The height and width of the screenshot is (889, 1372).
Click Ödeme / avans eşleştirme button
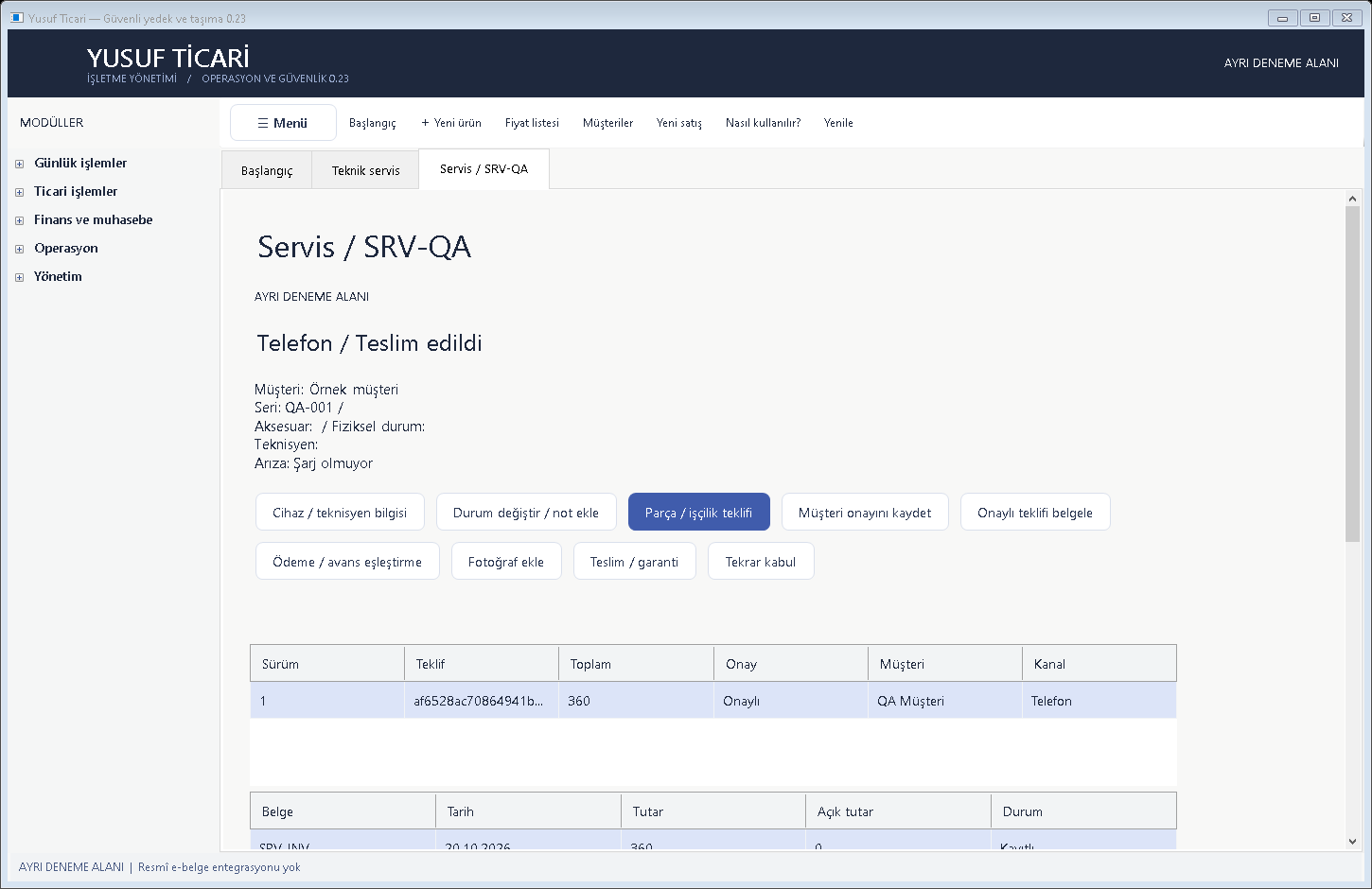tap(347, 562)
